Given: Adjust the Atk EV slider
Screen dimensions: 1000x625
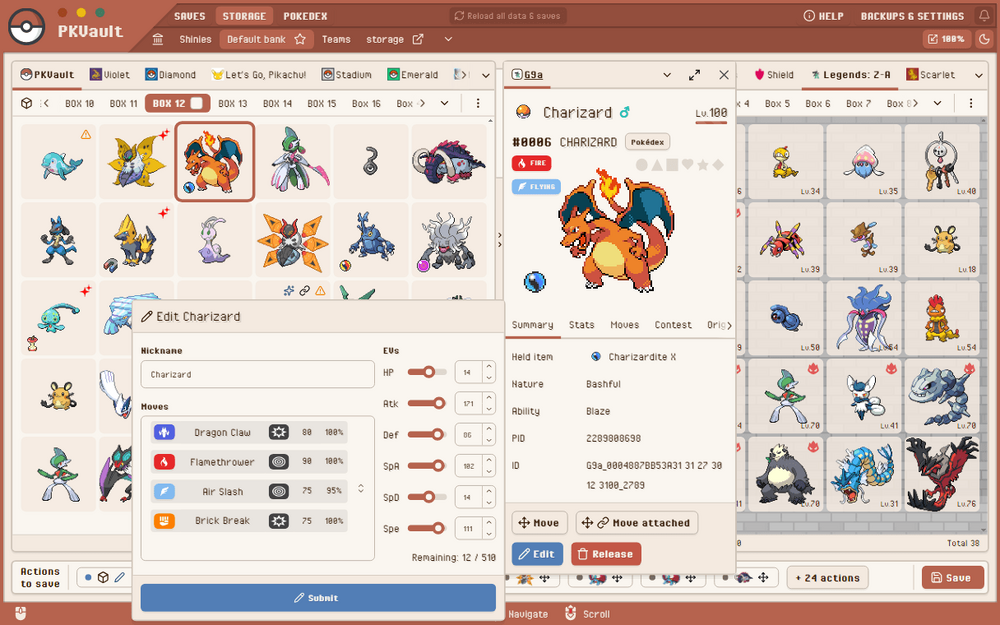Looking at the screenshot, I should click(x=426, y=403).
